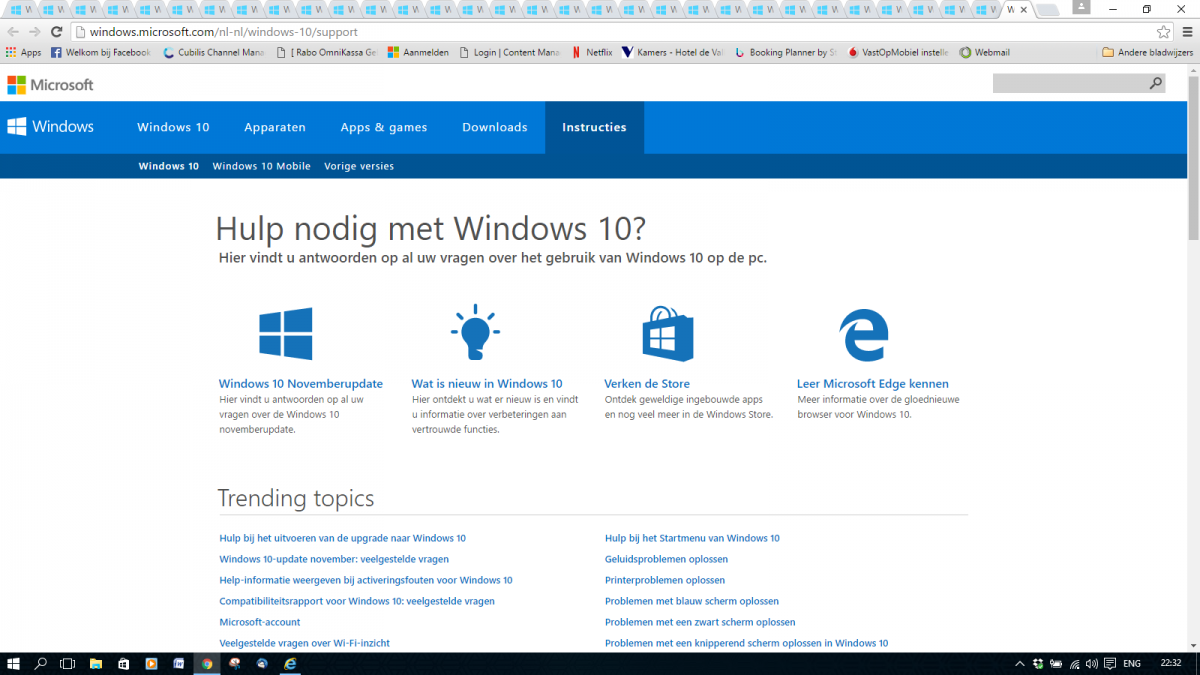Open Problemen met een knipperend scherm link
The height and width of the screenshot is (675, 1200).
coord(747,643)
